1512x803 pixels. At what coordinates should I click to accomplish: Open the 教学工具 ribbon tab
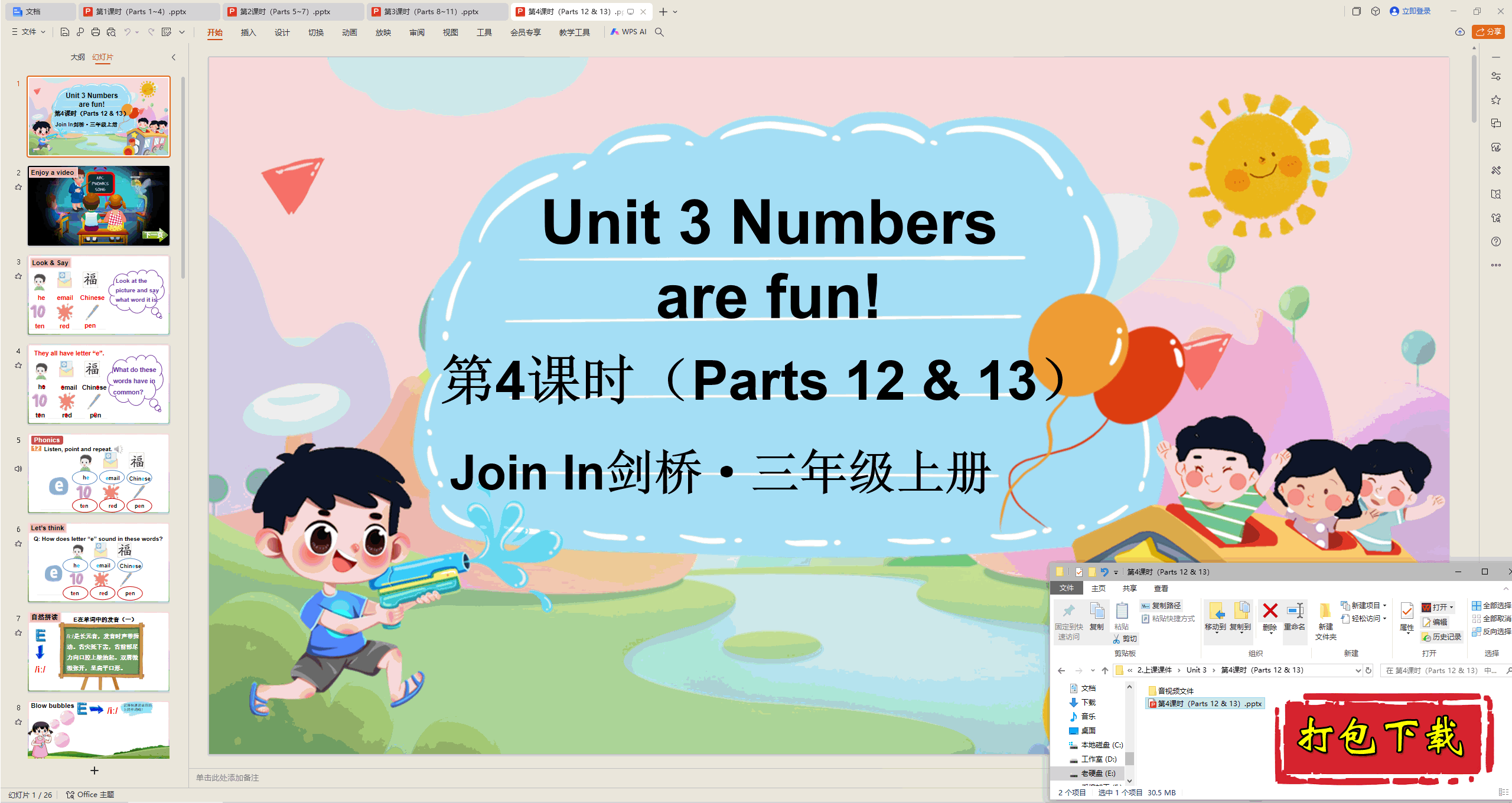(x=574, y=32)
